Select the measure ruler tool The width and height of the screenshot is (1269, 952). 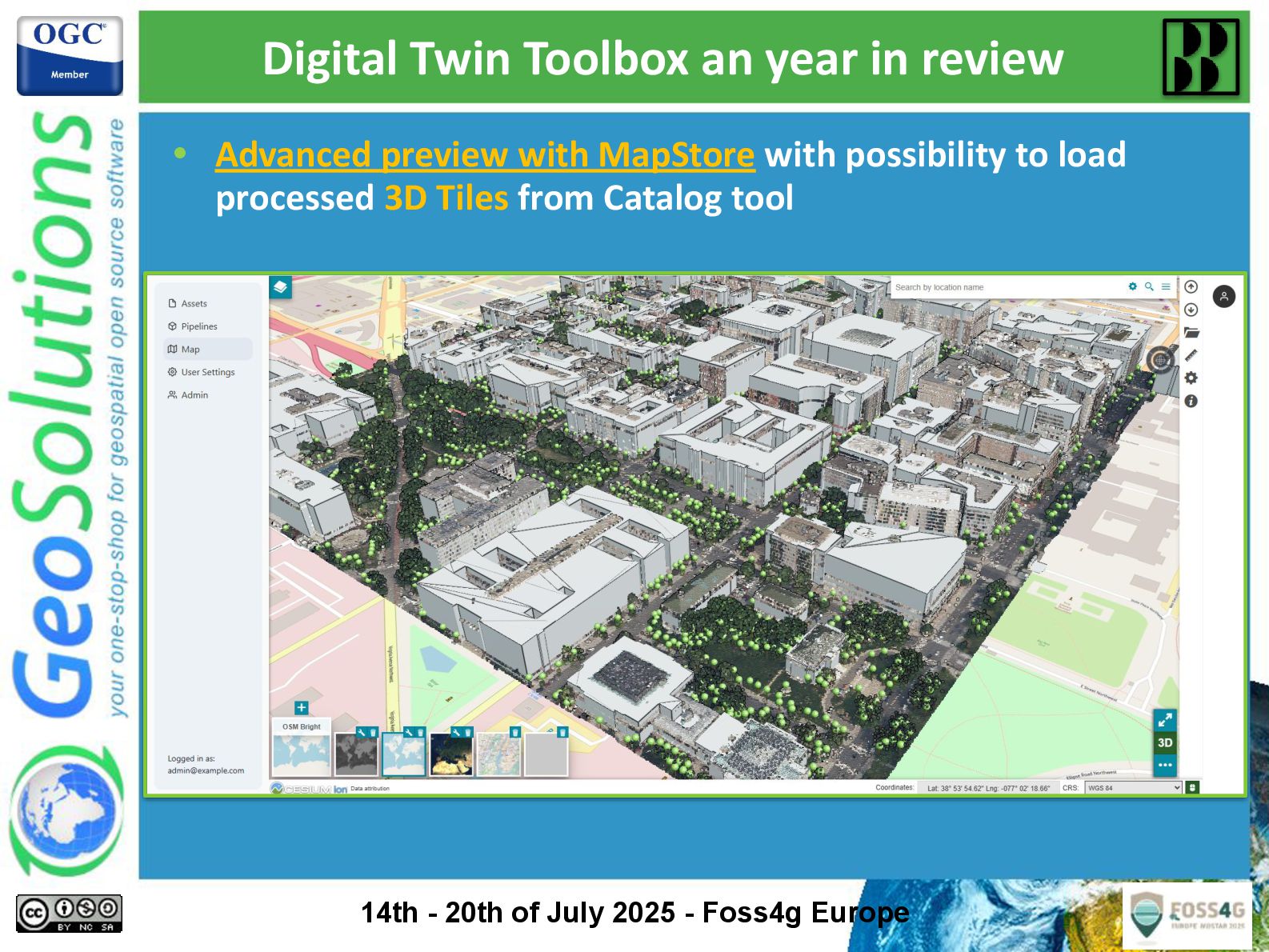click(1191, 355)
